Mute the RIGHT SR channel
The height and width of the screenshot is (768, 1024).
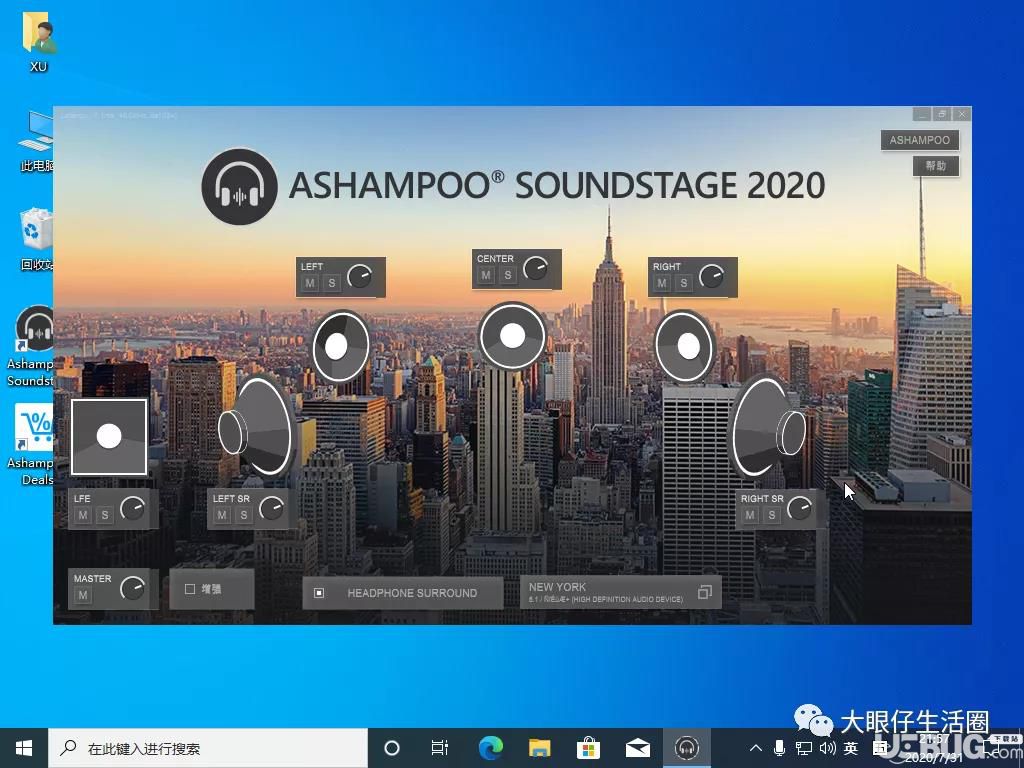[750, 515]
